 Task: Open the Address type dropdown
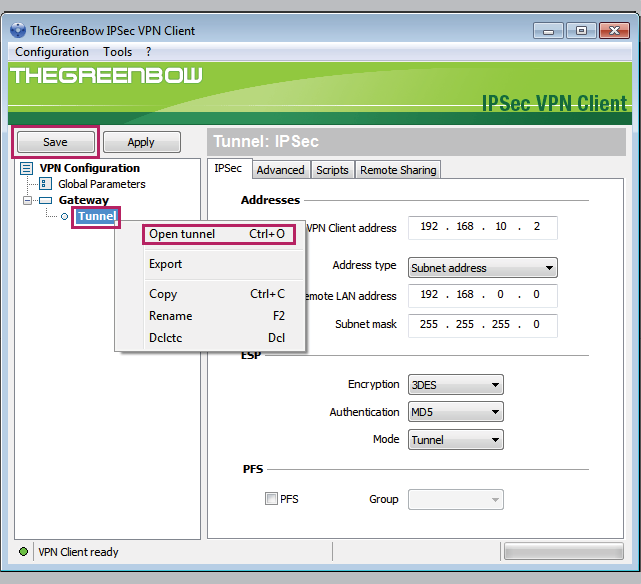483,267
